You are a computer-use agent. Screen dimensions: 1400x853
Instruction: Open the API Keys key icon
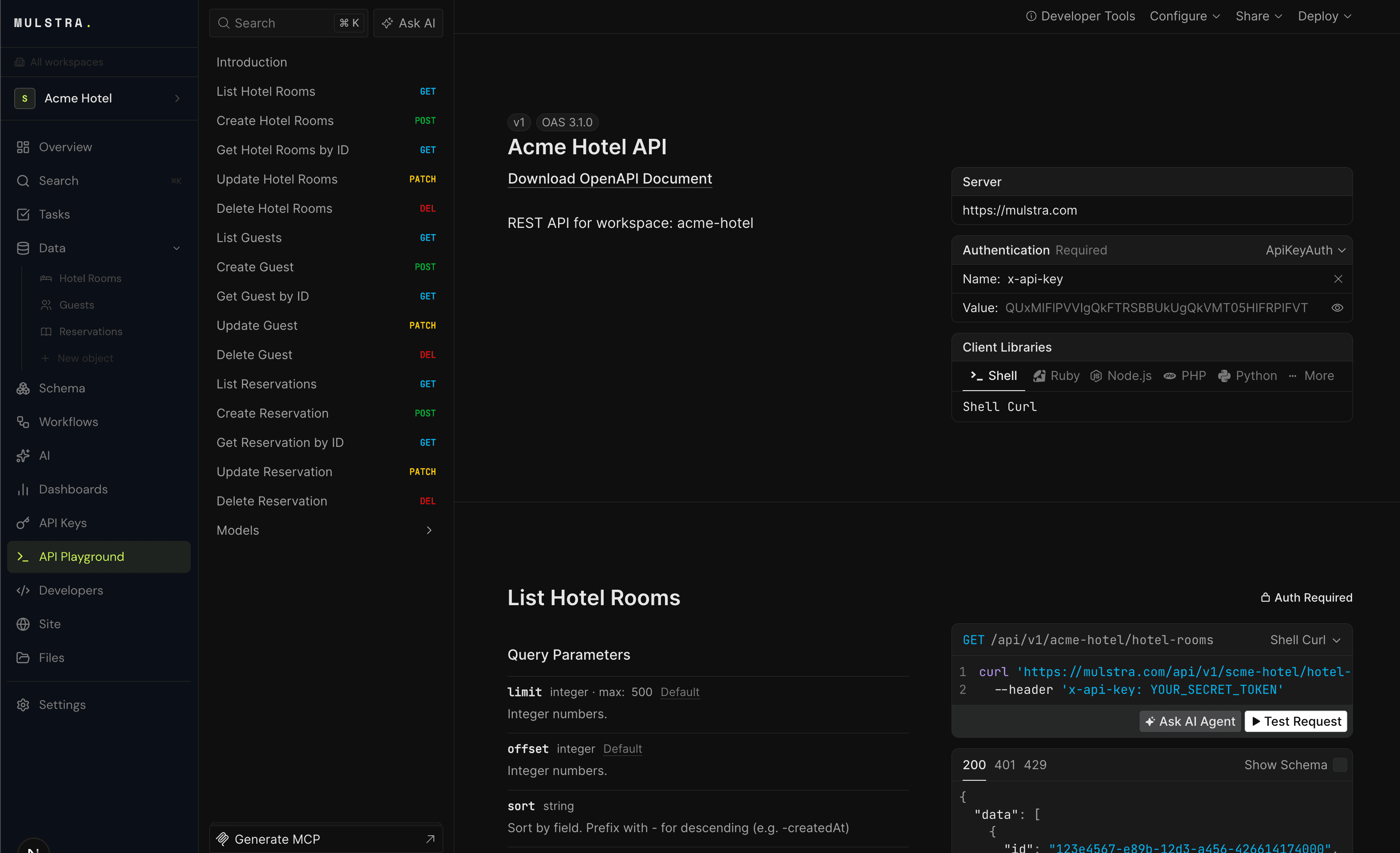23,523
